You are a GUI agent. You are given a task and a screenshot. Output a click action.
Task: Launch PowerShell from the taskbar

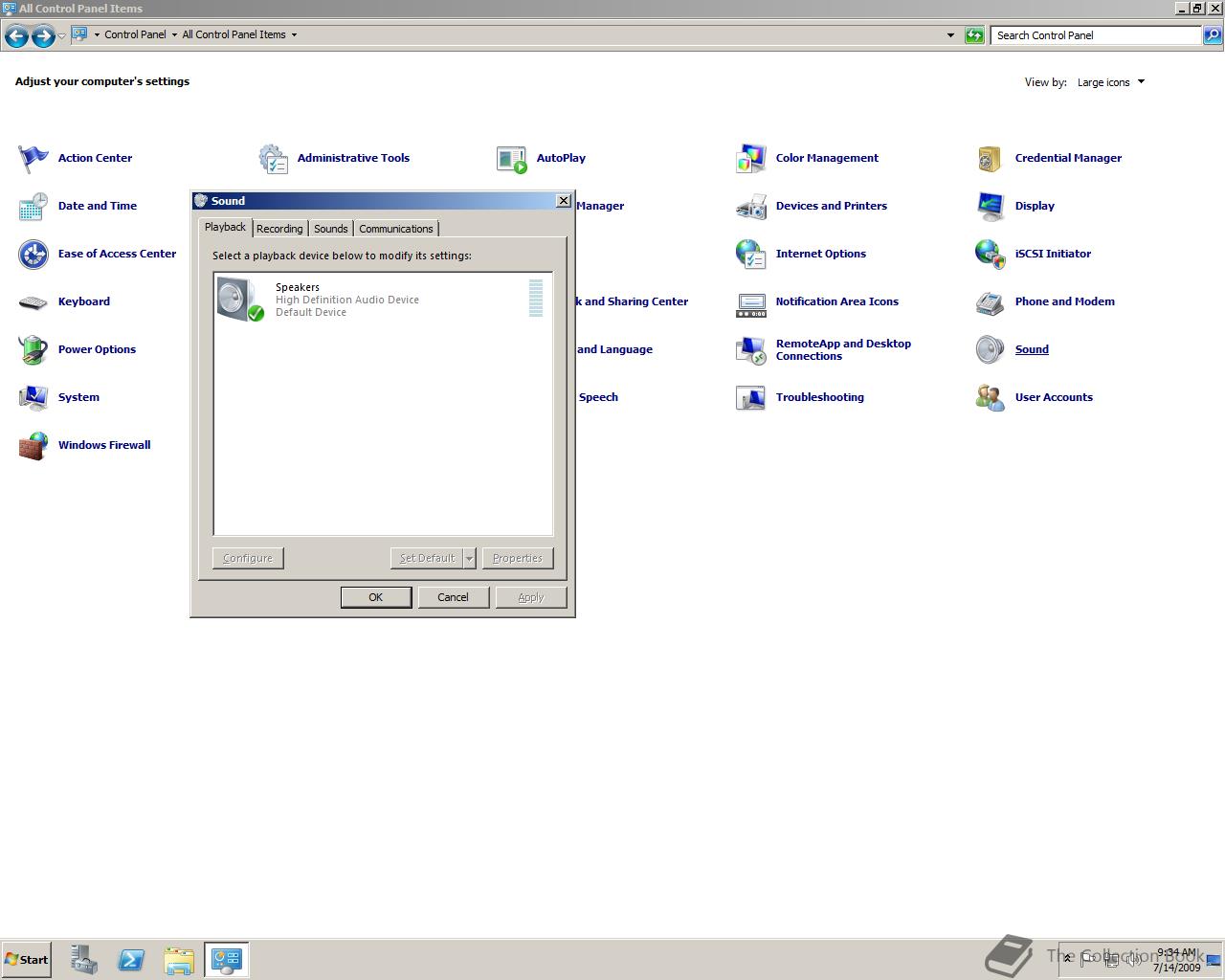tap(131, 960)
